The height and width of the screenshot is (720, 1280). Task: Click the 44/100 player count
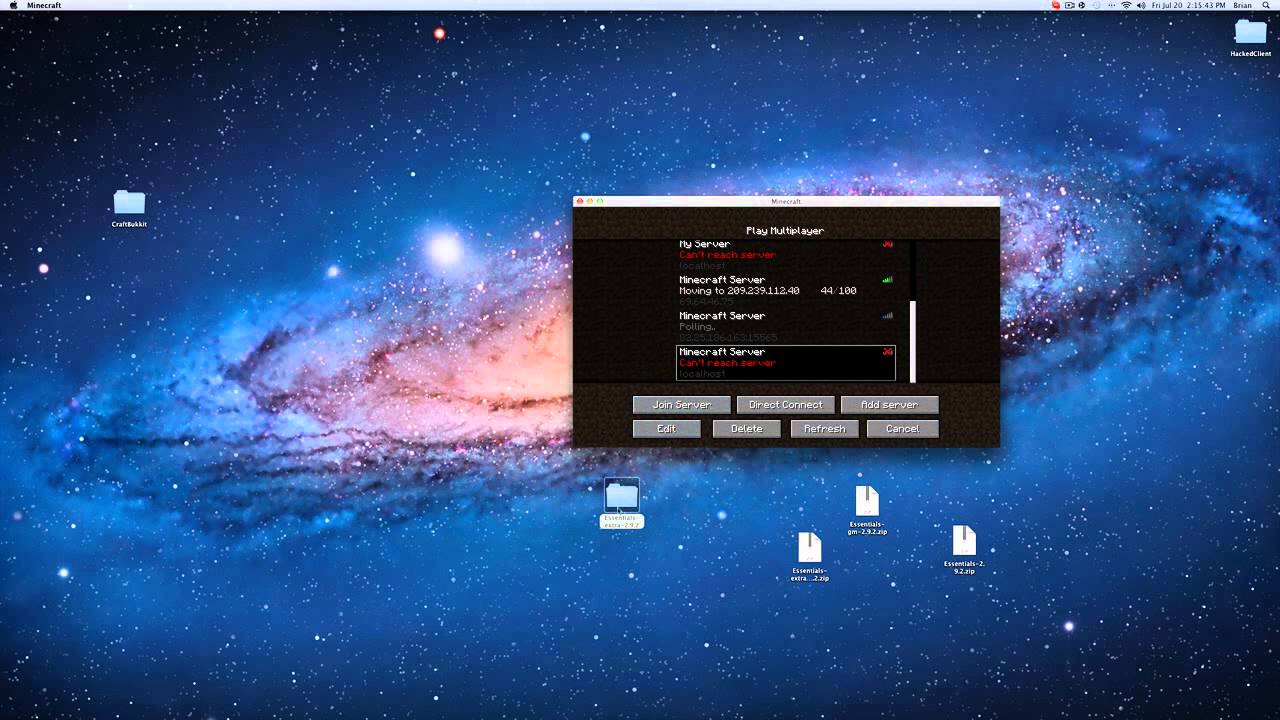(838, 291)
